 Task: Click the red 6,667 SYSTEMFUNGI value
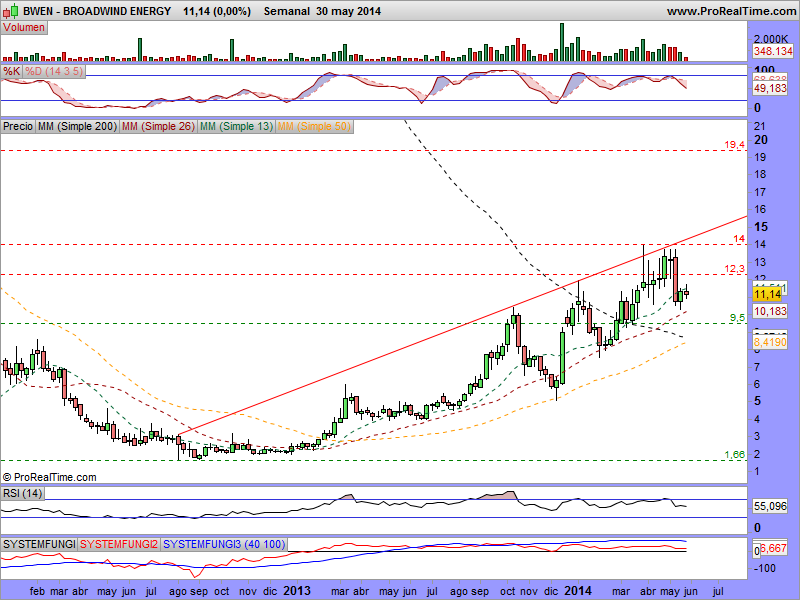coord(774,548)
